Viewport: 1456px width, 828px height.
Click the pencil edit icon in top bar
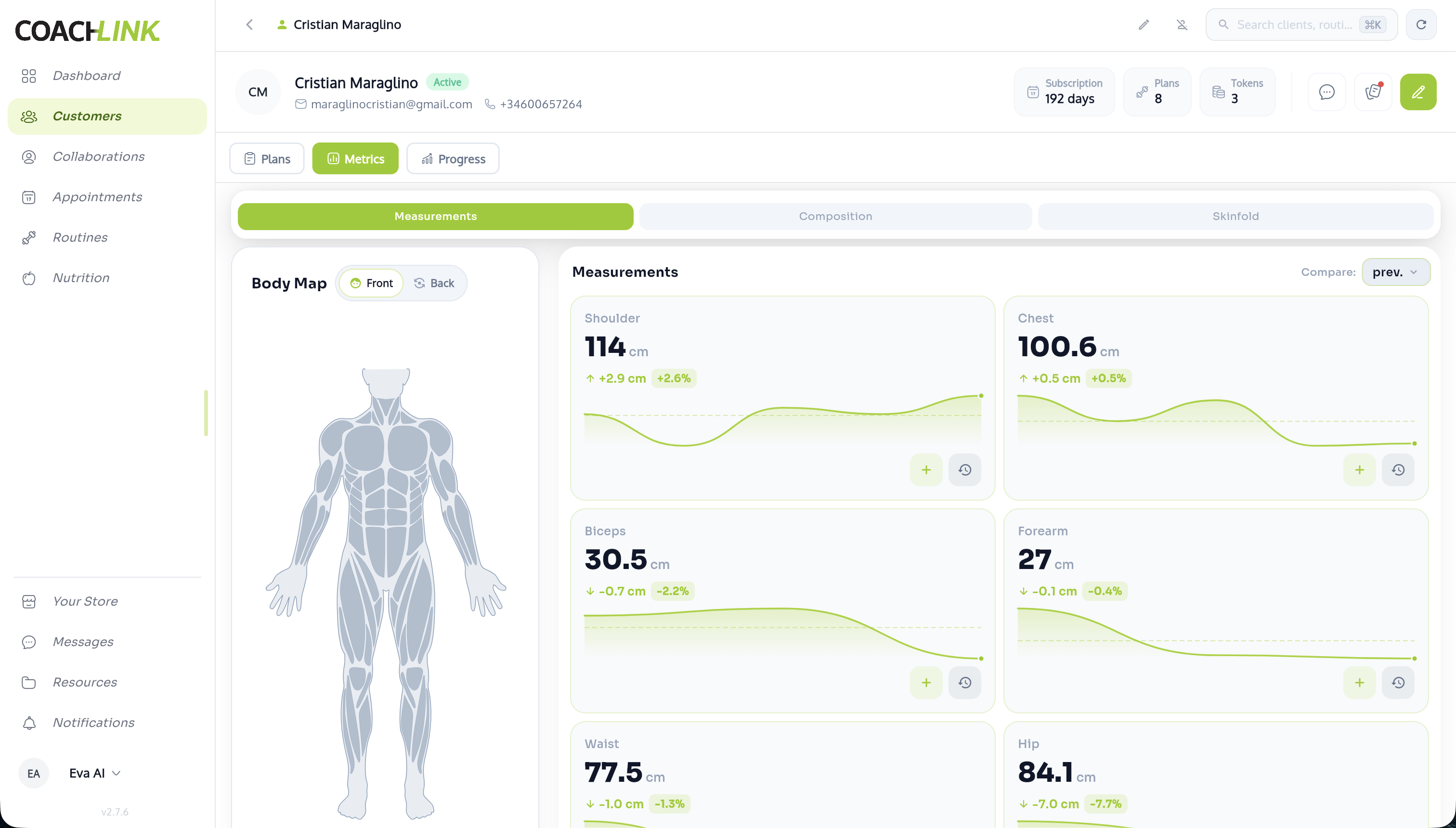(1144, 25)
